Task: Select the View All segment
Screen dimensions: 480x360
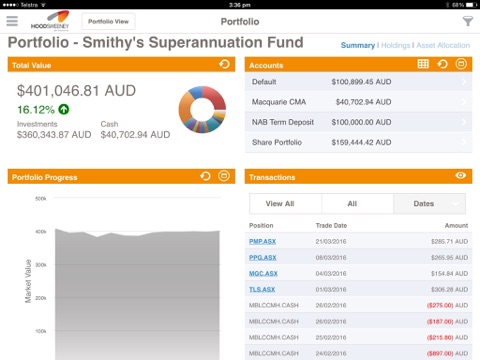Action: pyautogui.click(x=285, y=204)
